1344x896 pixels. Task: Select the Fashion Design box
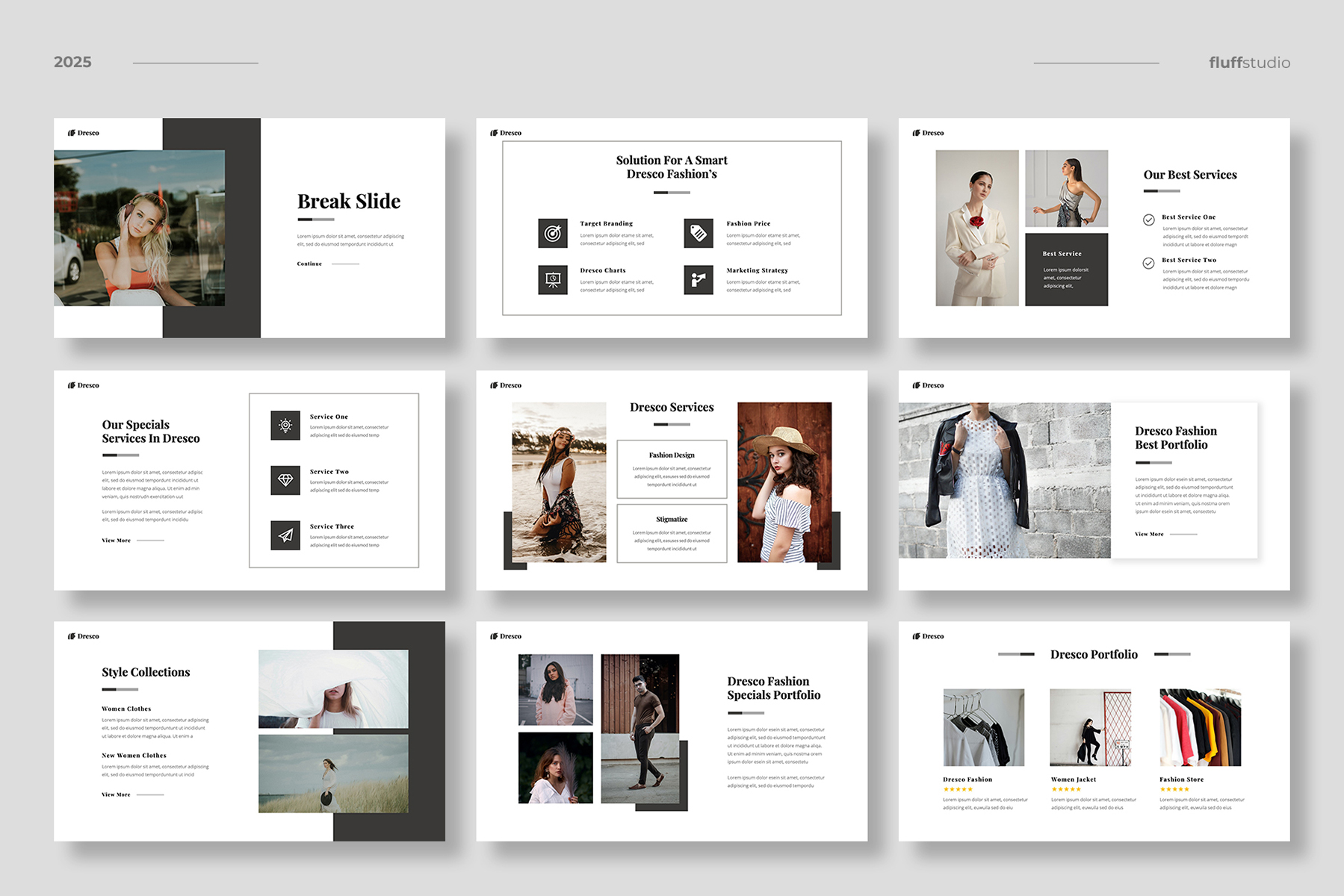(x=672, y=469)
